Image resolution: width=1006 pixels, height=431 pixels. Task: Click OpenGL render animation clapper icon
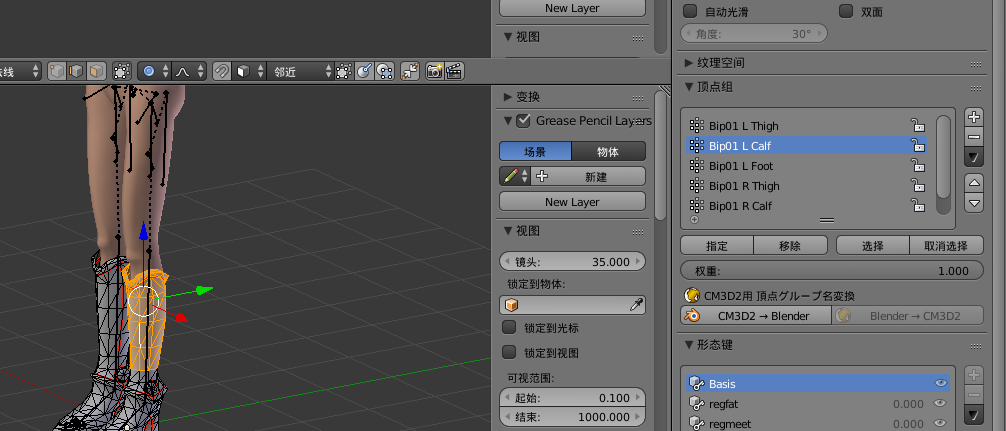[454, 71]
